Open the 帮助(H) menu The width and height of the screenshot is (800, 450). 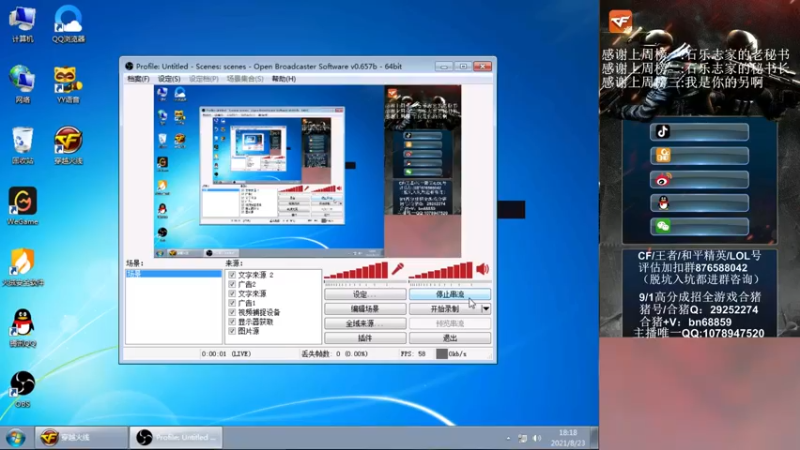pos(284,79)
